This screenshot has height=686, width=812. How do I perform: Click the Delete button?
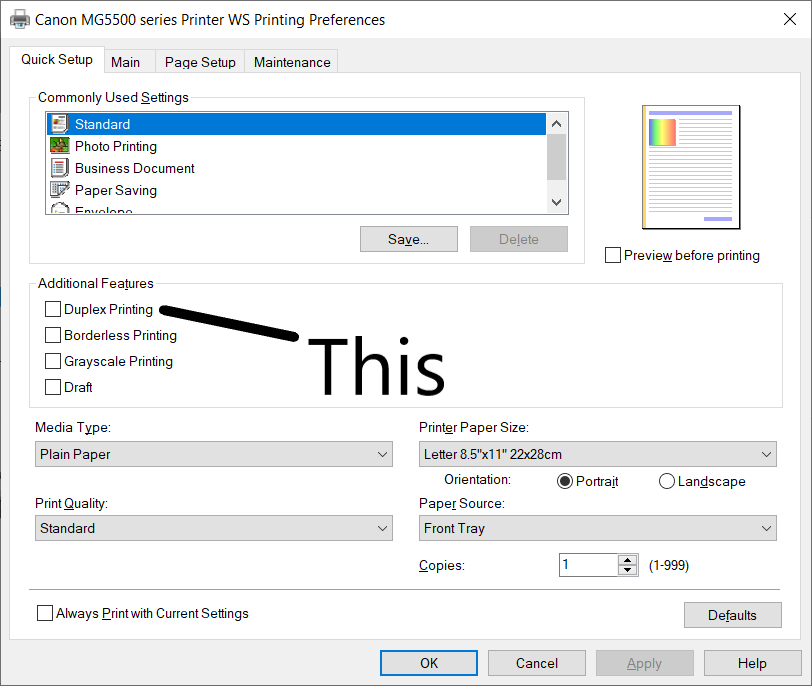(519, 239)
